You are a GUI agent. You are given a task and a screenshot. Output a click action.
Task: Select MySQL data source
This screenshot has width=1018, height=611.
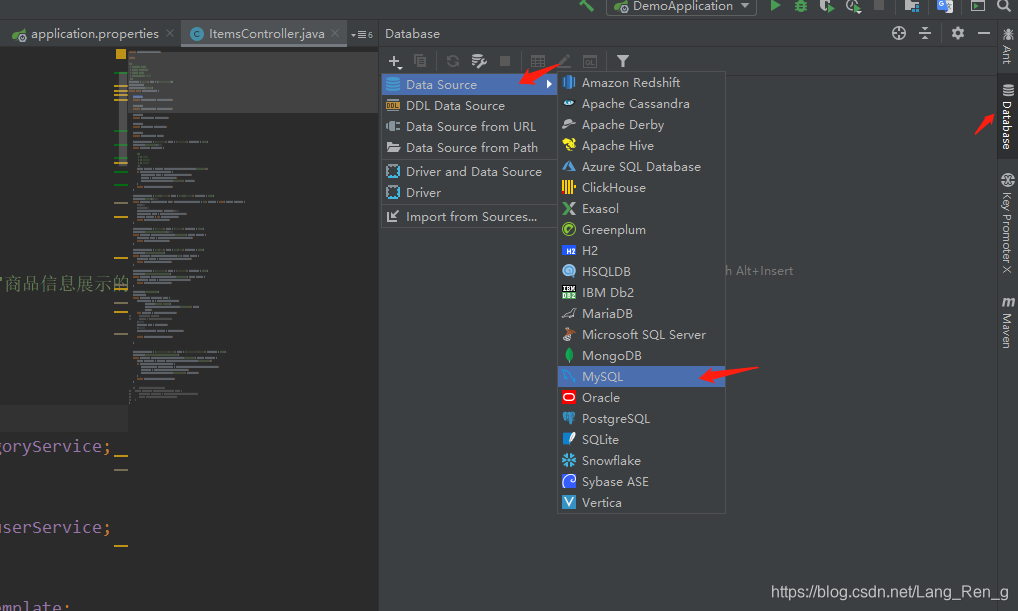[641, 377]
